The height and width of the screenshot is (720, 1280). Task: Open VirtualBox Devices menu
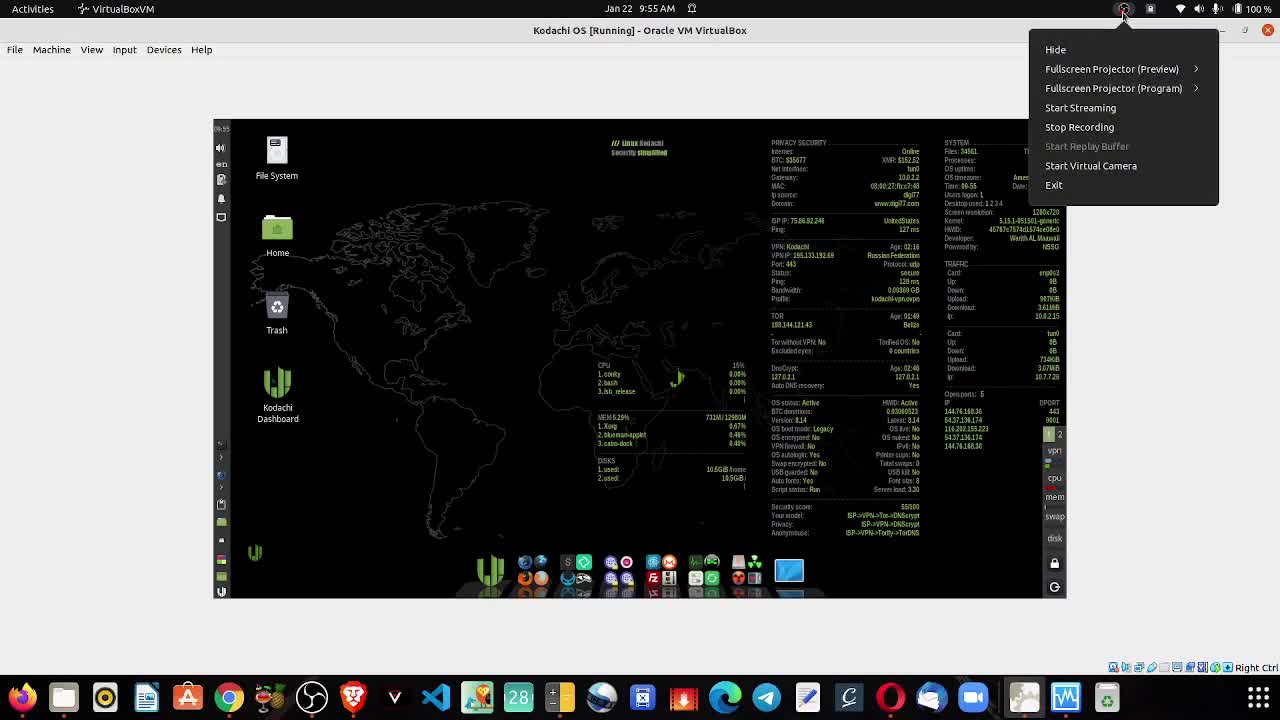click(164, 49)
